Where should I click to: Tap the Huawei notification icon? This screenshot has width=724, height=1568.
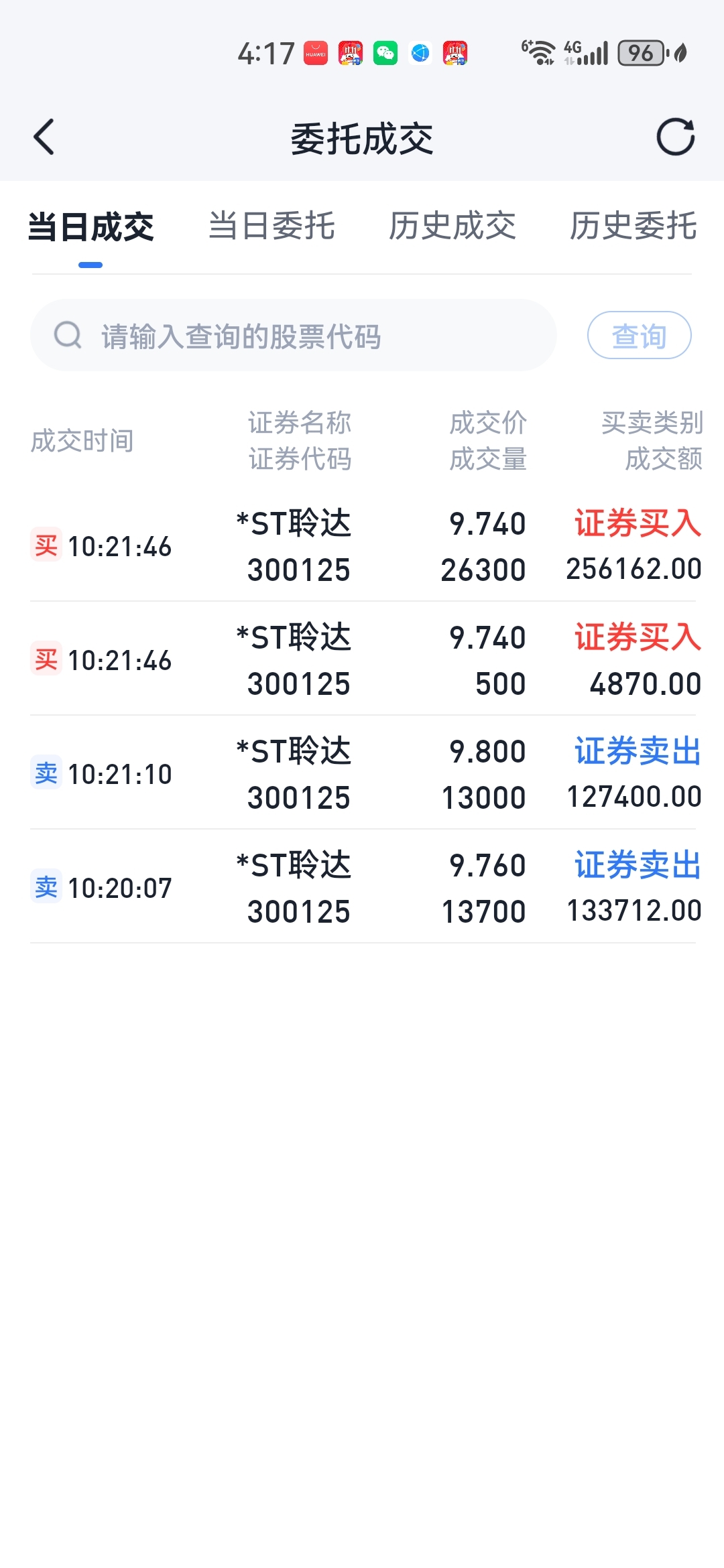316,53
